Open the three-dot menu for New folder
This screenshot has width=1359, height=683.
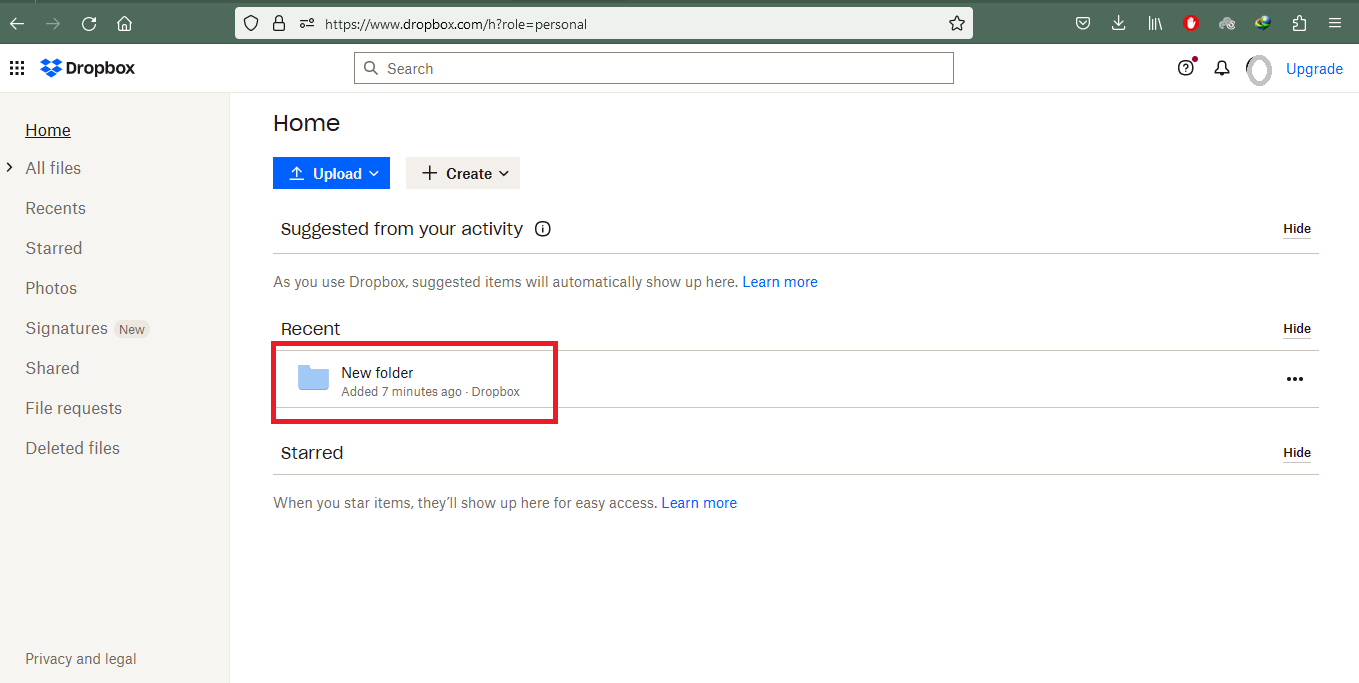point(1295,379)
